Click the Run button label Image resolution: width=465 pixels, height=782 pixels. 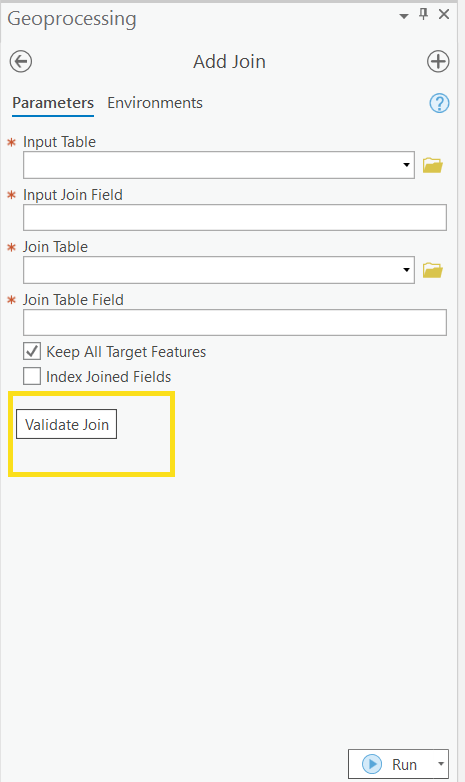(x=404, y=765)
